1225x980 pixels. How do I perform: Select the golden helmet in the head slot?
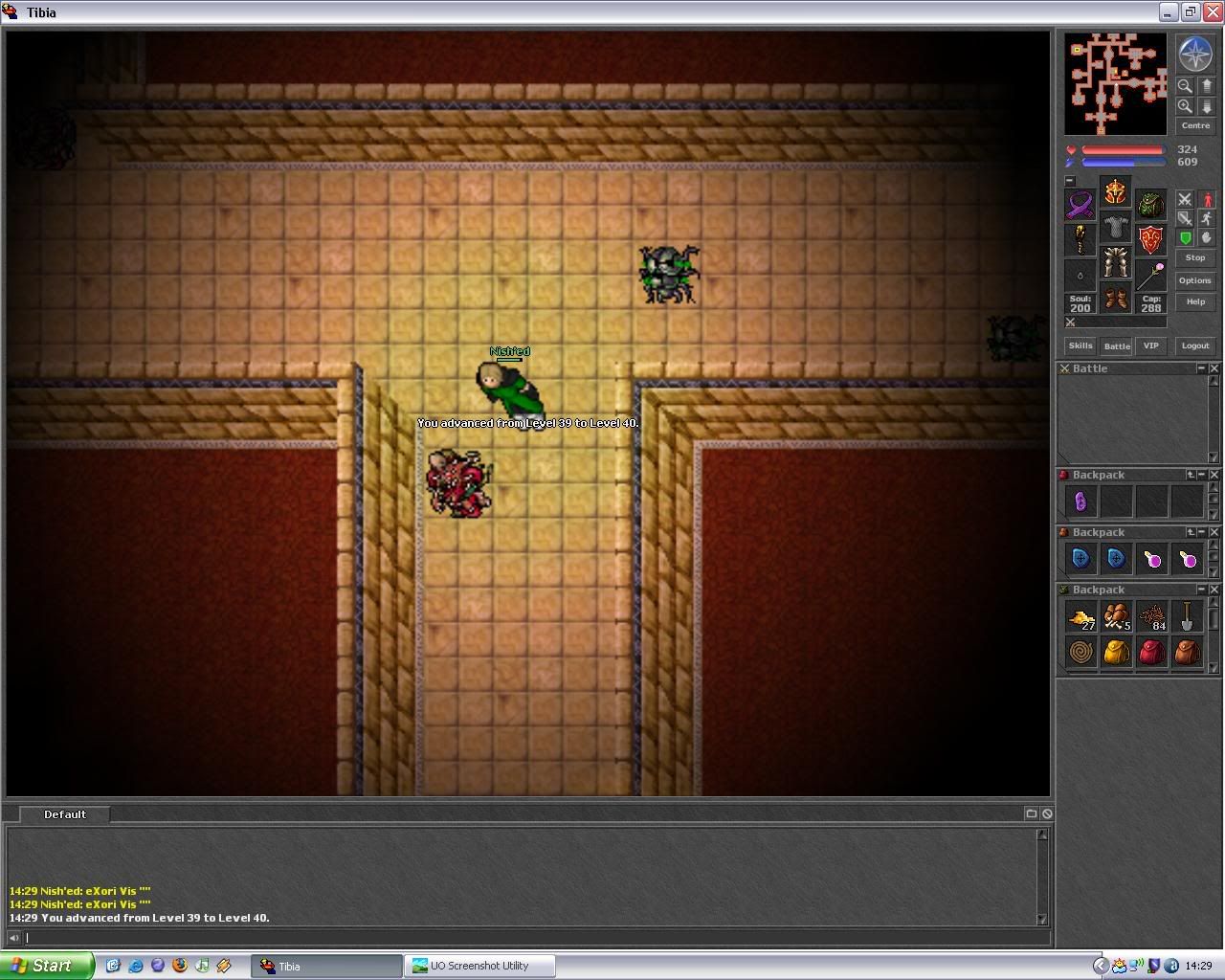(x=1116, y=191)
